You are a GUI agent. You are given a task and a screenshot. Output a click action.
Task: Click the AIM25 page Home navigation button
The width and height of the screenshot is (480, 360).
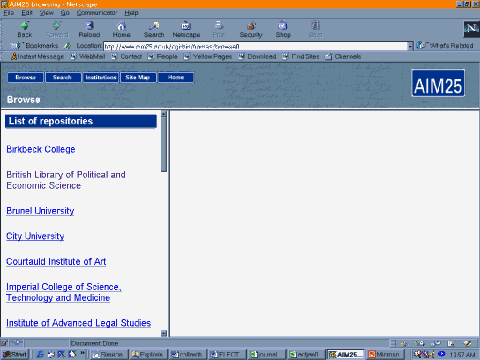[176, 77]
